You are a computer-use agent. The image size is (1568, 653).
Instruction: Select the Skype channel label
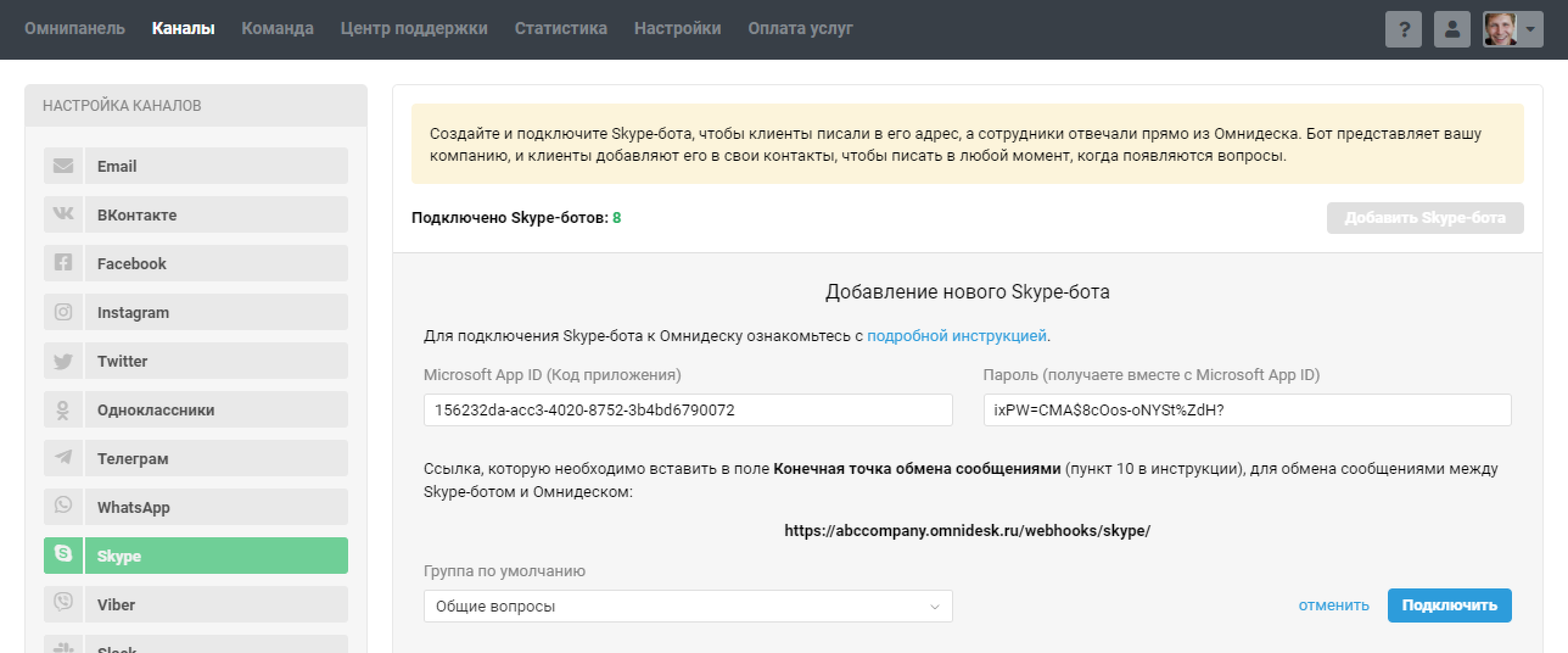(216, 556)
